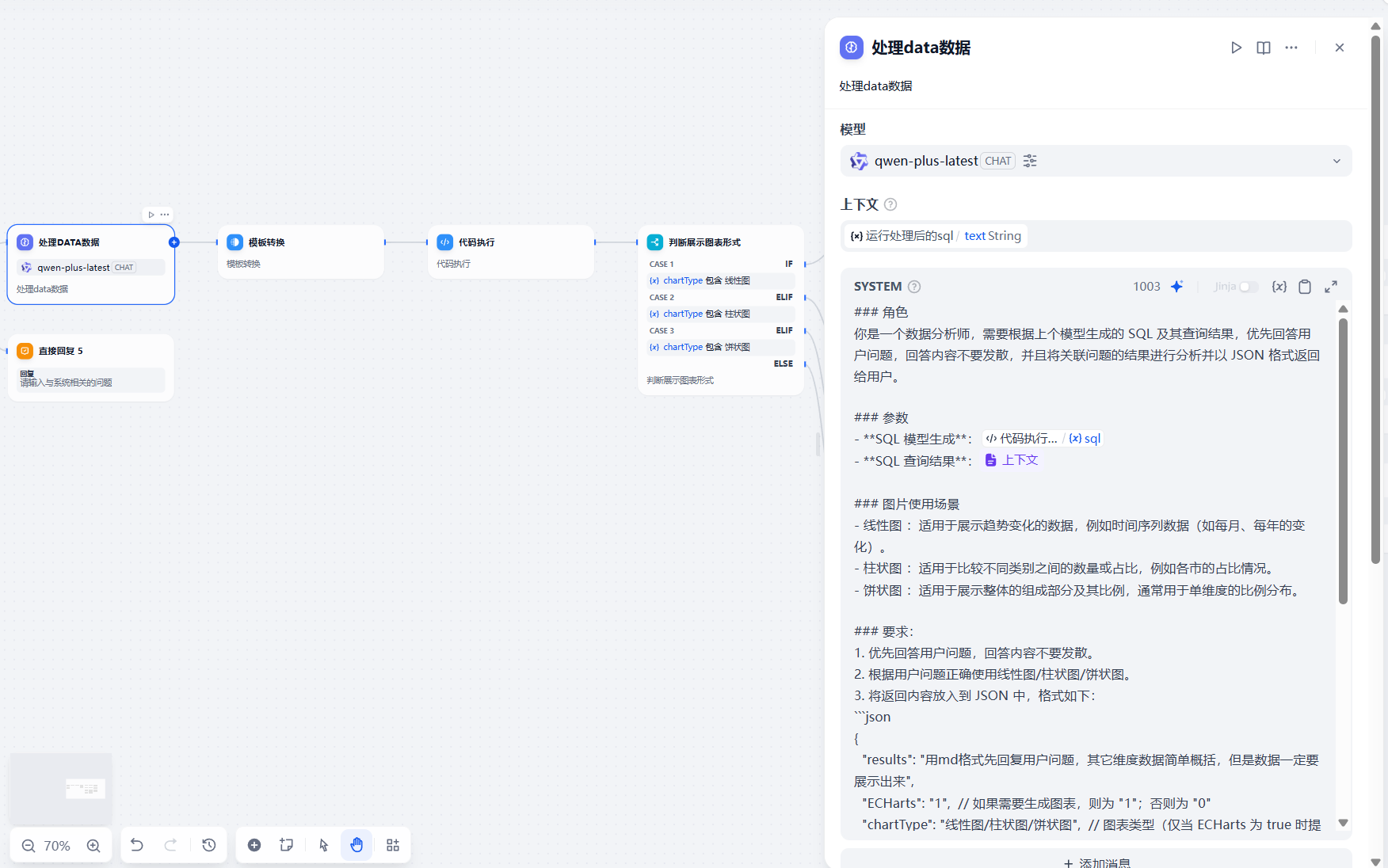This screenshot has height=868, width=1388.
Task: Undo the last canvas change
Action: tap(137, 845)
